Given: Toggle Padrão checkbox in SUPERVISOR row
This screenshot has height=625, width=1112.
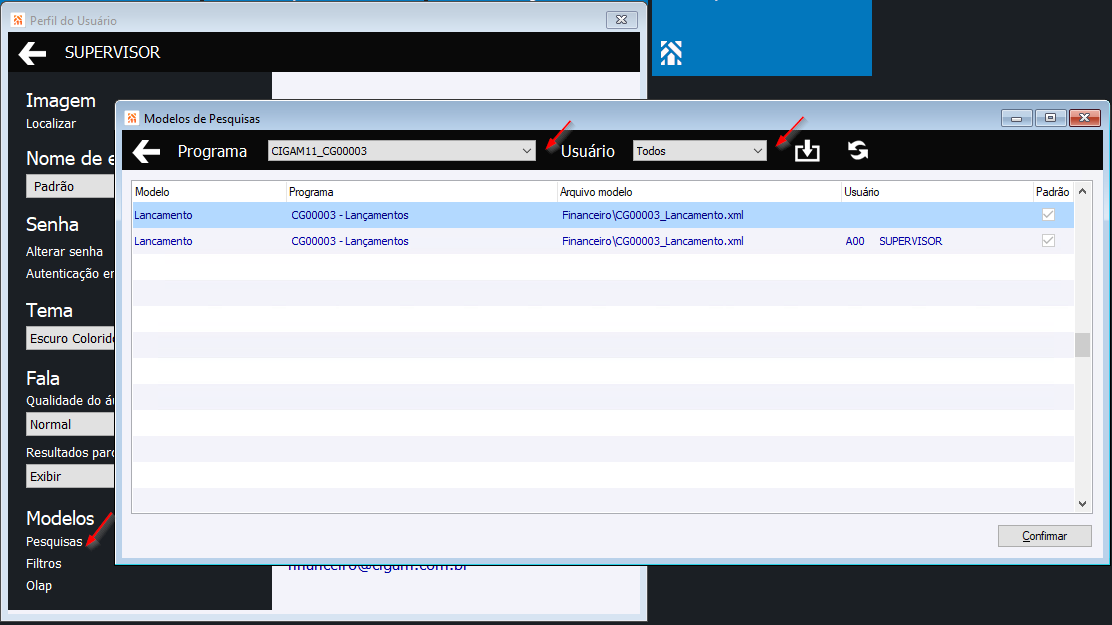Looking at the screenshot, I should coord(1048,241).
